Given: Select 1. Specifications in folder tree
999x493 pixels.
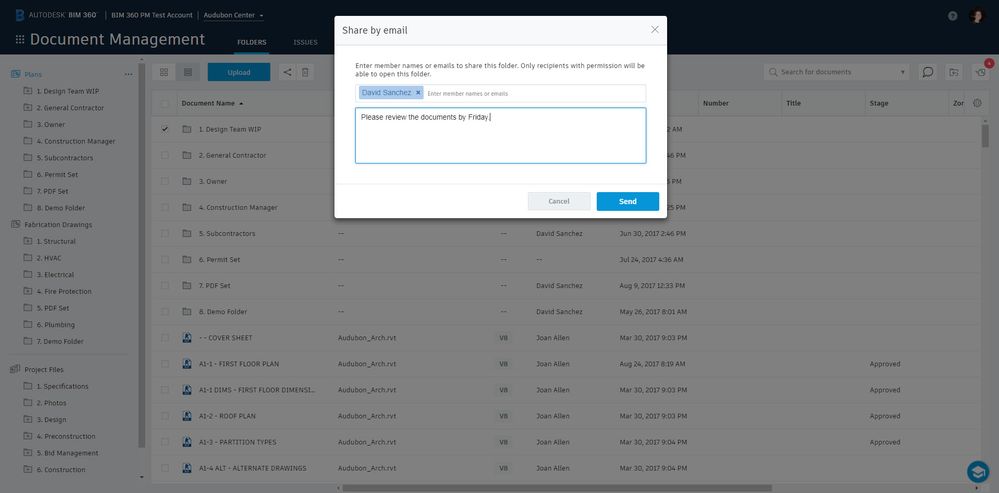Looking at the screenshot, I should coord(62,386).
